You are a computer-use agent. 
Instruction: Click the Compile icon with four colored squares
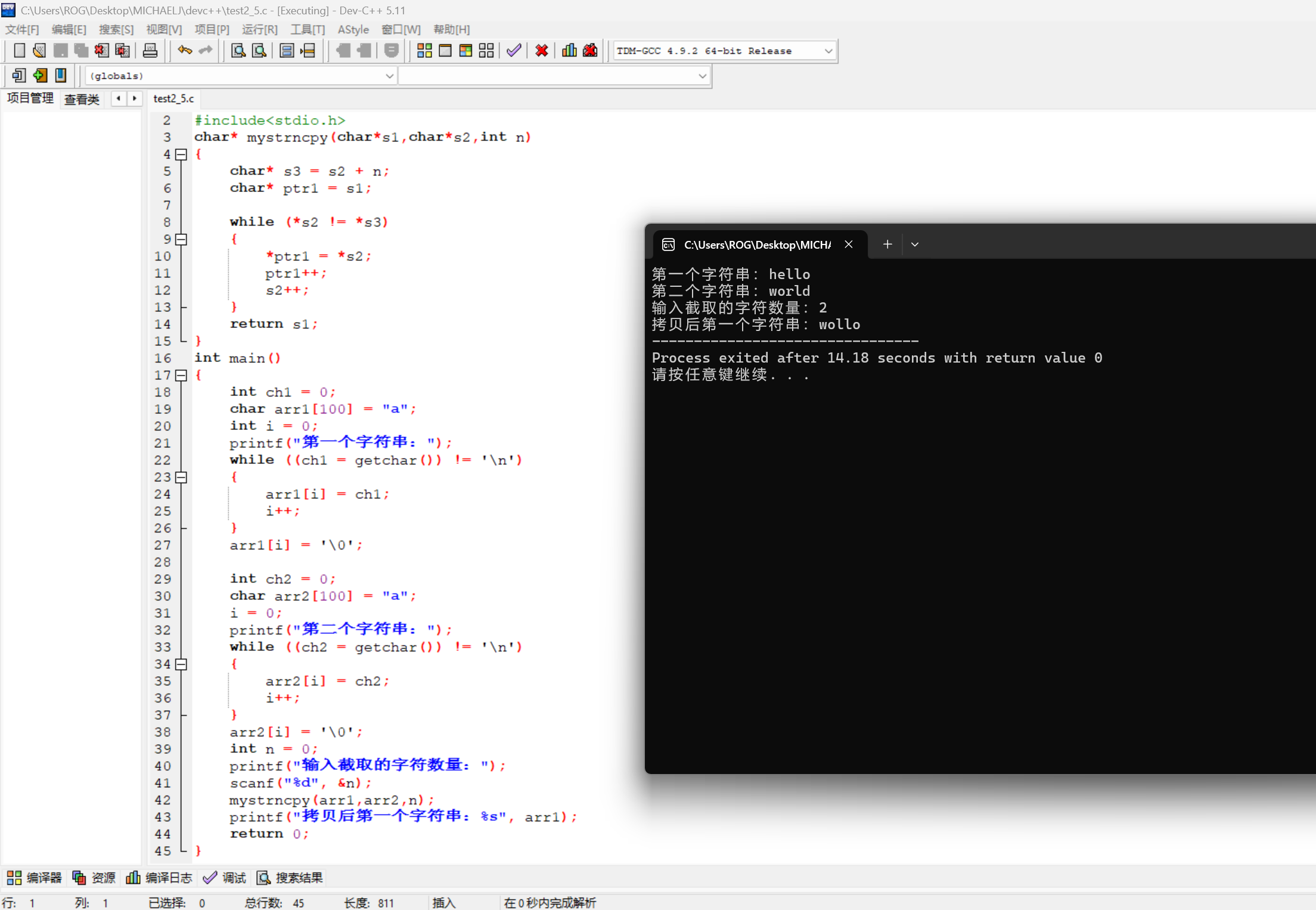424,51
